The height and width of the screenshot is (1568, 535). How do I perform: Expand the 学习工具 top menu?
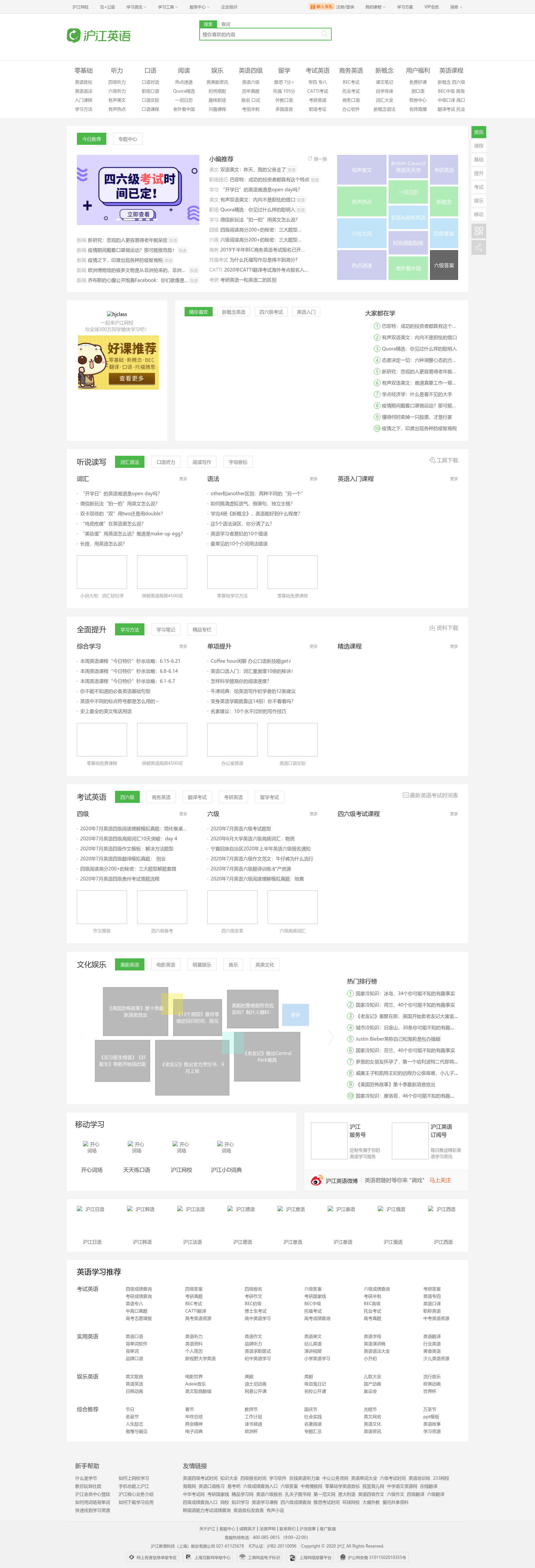tap(168, 7)
